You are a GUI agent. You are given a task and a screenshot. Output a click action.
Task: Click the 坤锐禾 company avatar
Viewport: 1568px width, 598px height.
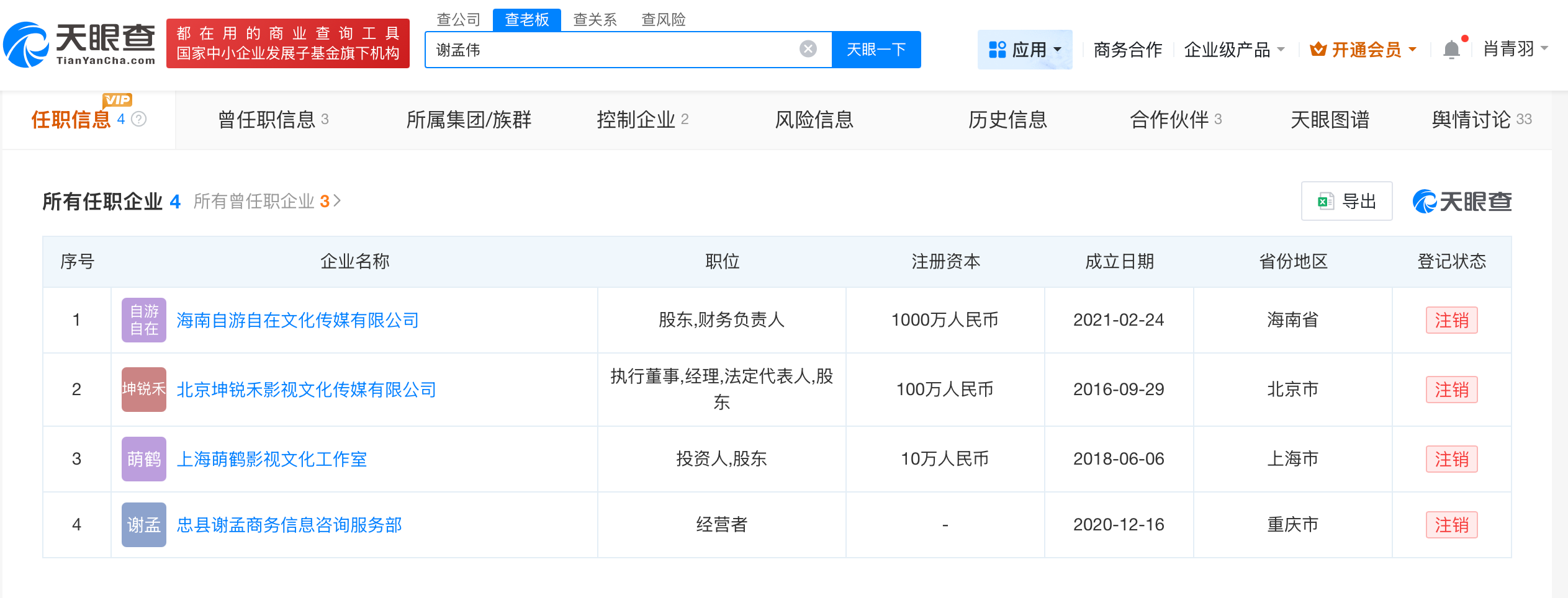coord(143,390)
